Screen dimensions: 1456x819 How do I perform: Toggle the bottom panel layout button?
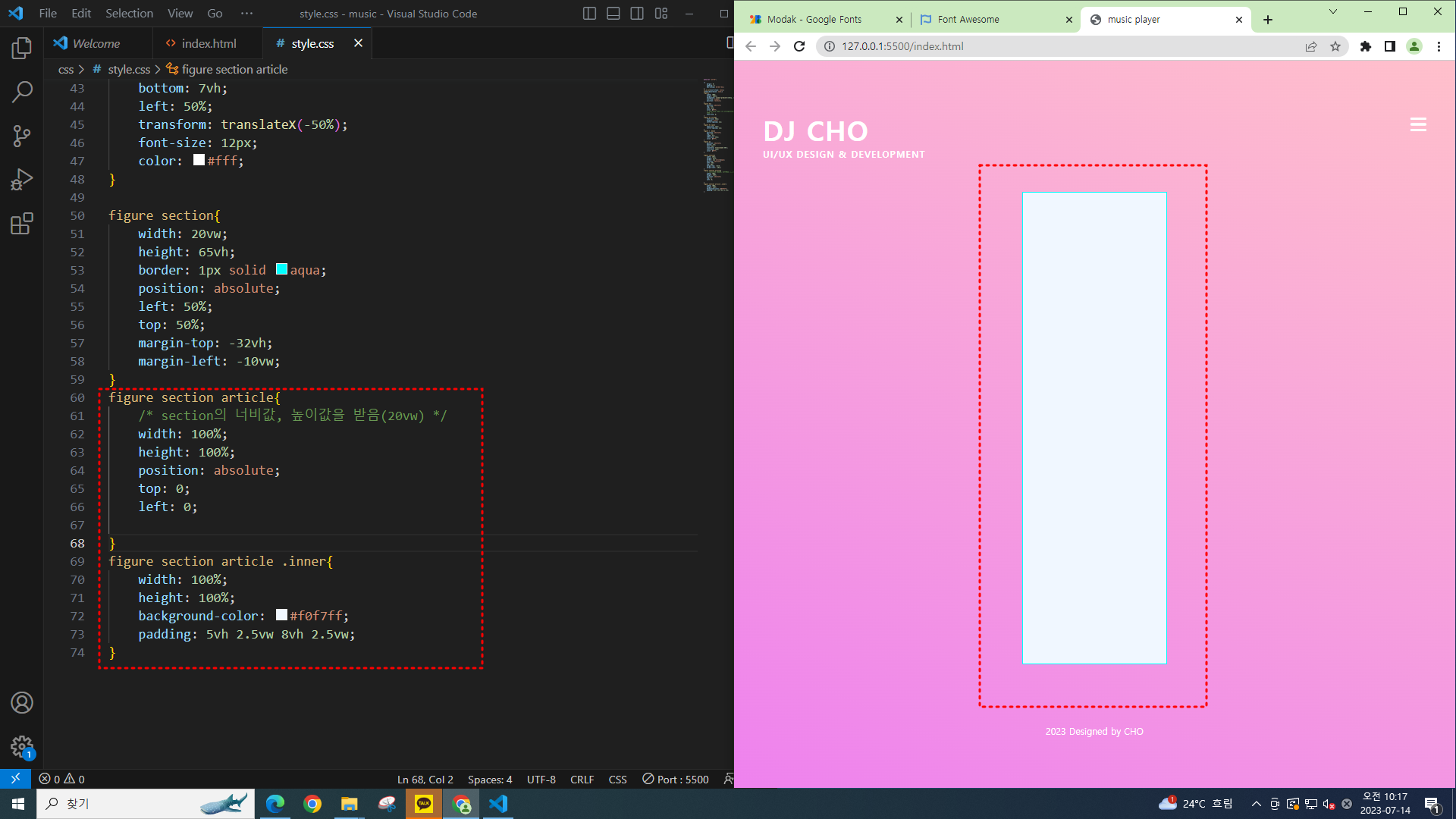[613, 14]
